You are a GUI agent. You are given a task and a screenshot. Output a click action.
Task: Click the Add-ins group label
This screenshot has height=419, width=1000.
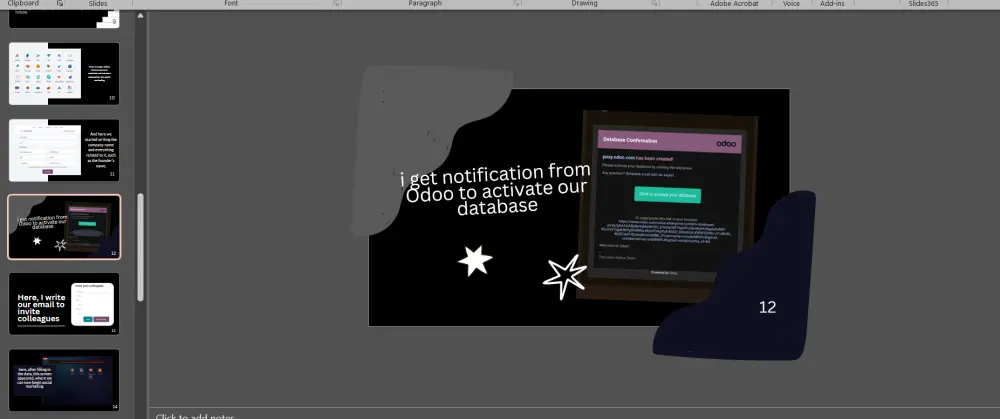[832, 4]
